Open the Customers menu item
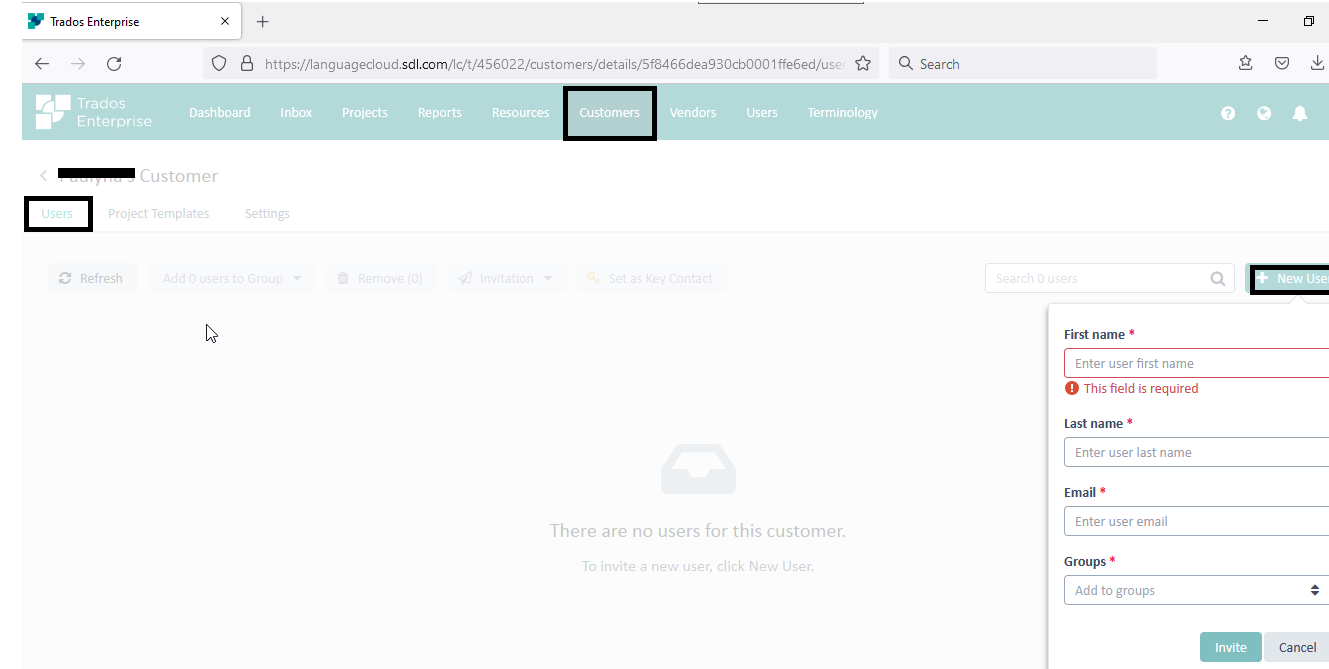The height and width of the screenshot is (669, 1329). [x=609, y=113]
